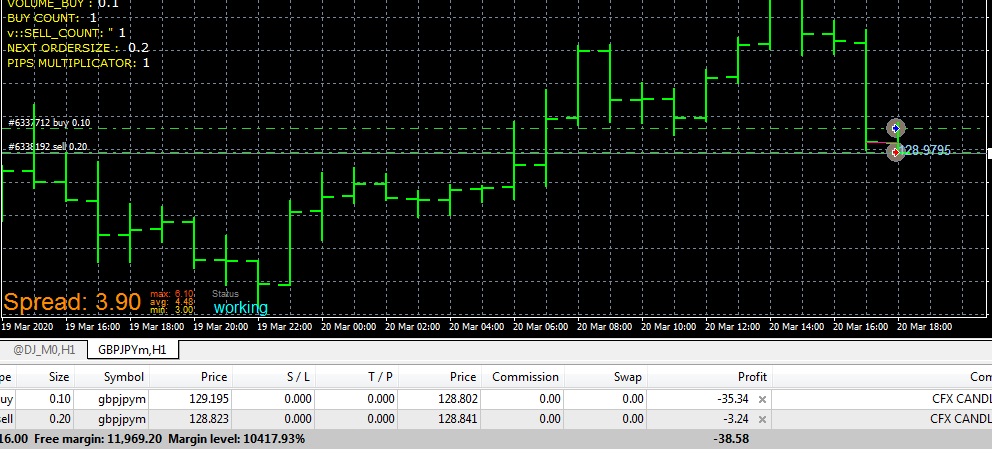
Task: Click the current price label 128.9795
Action: pyautogui.click(x=927, y=151)
